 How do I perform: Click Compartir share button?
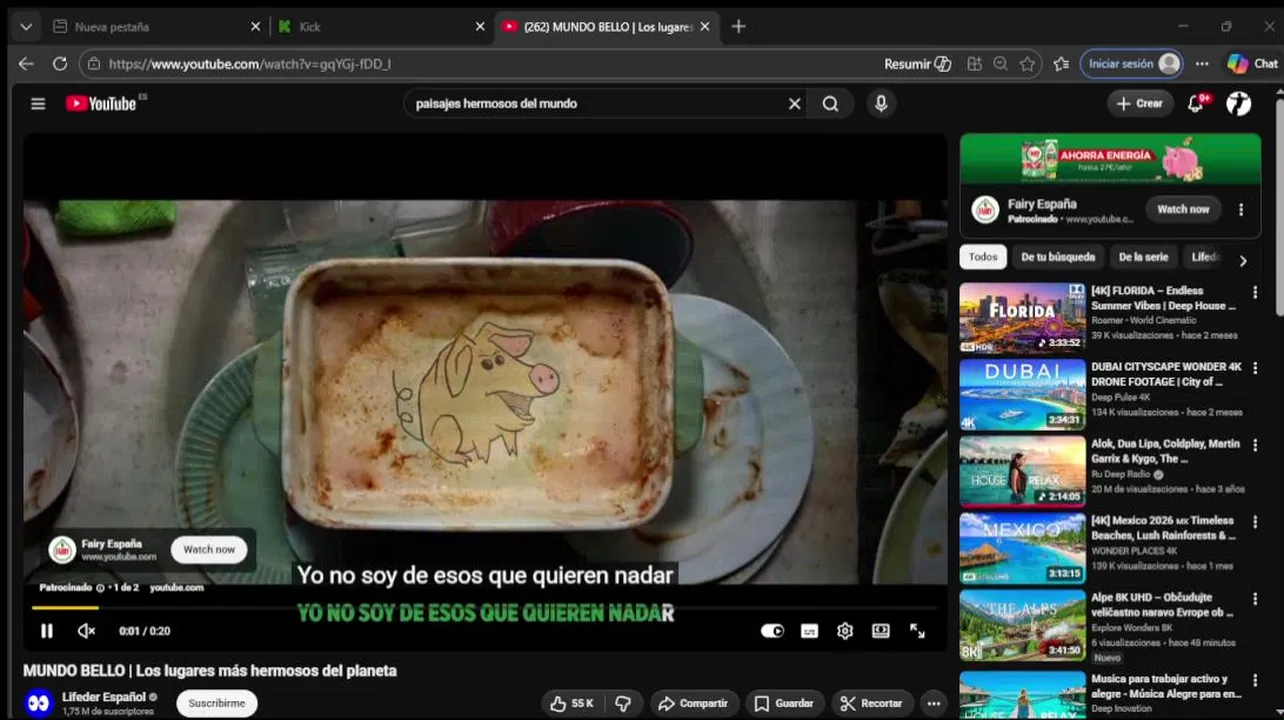tap(694, 703)
